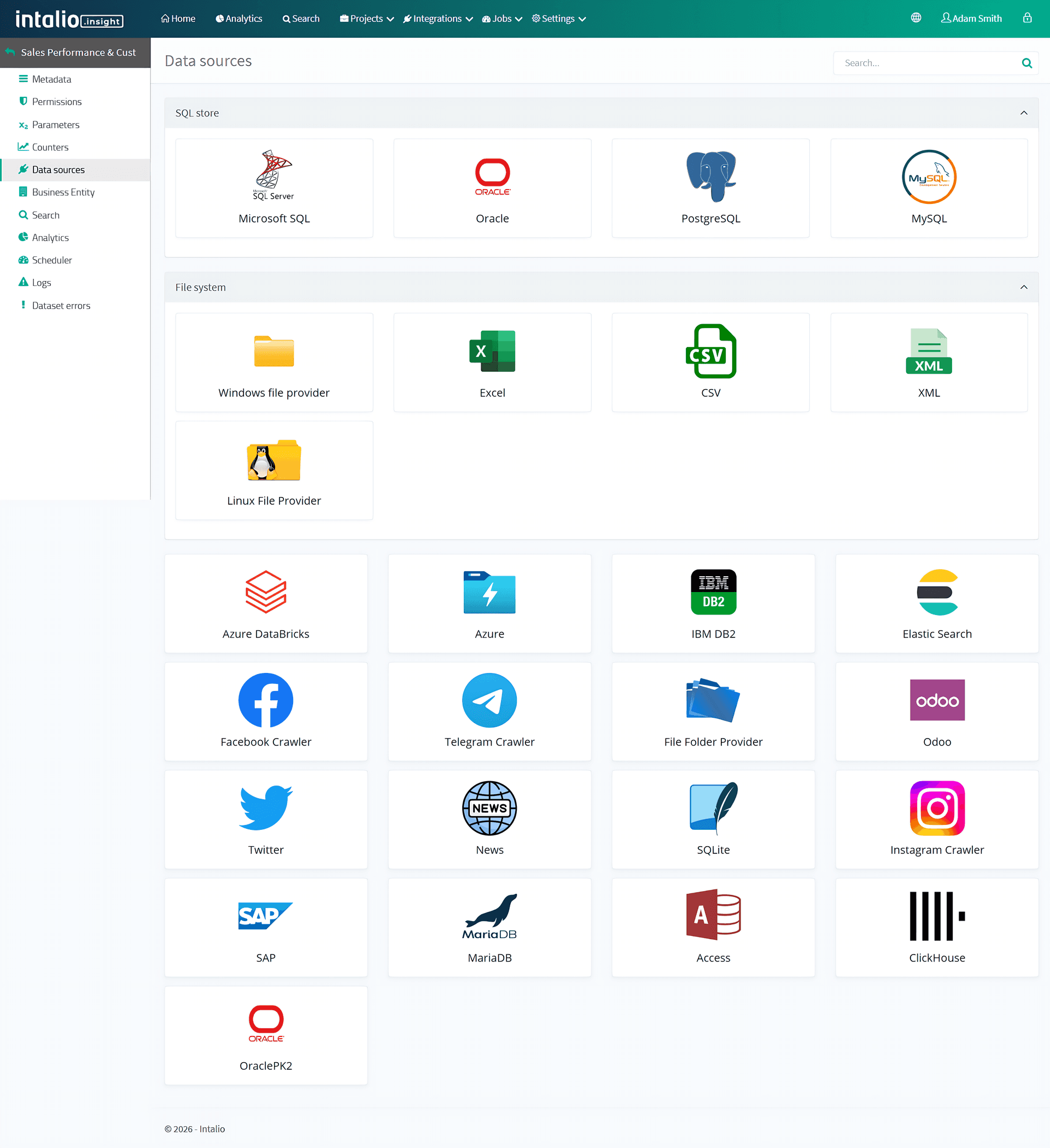Open Search in top navigation
The height and width of the screenshot is (1148, 1050).
[301, 19]
